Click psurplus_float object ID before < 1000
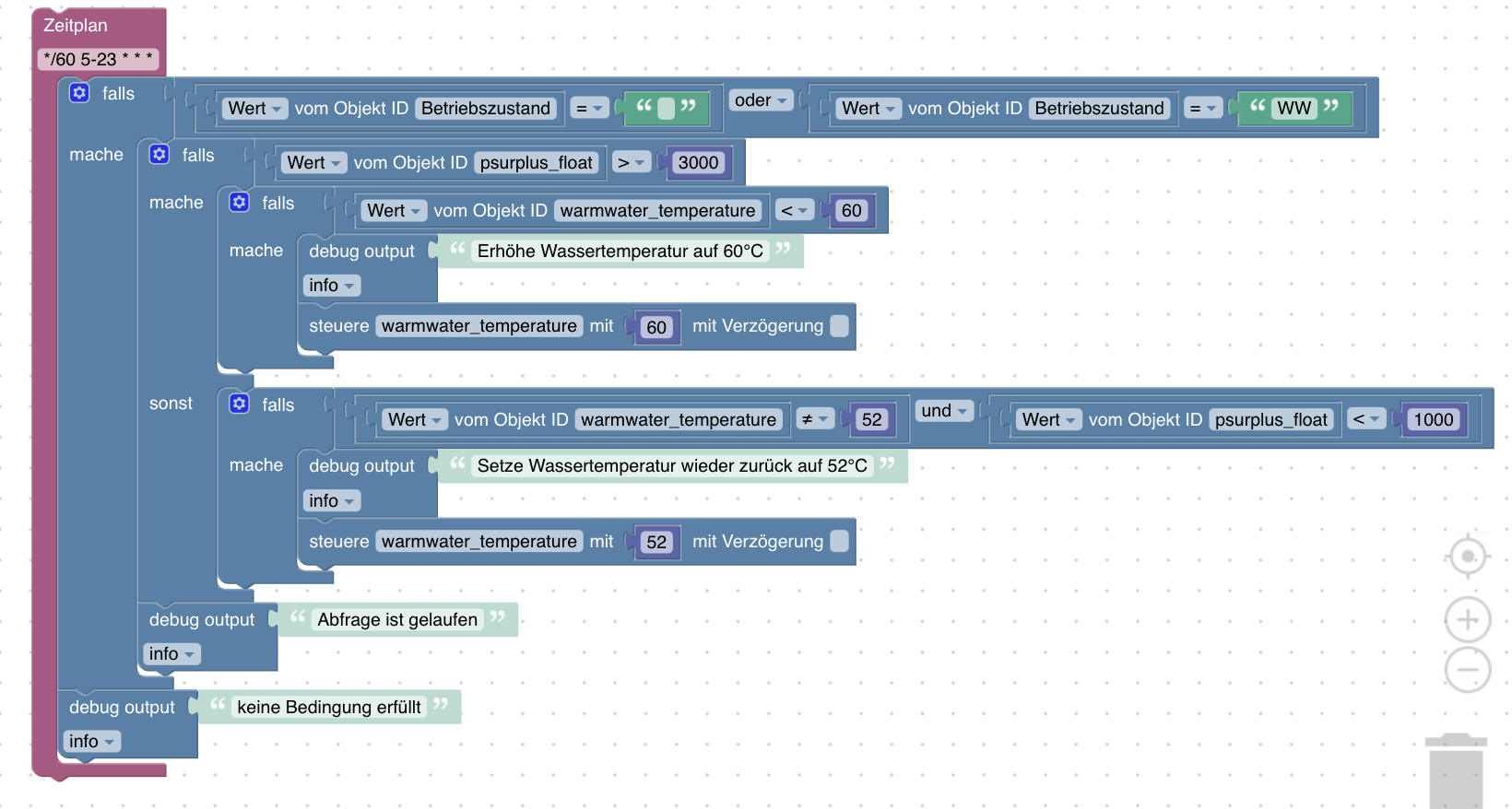The width and height of the screenshot is (1512, 809). 1271,420
